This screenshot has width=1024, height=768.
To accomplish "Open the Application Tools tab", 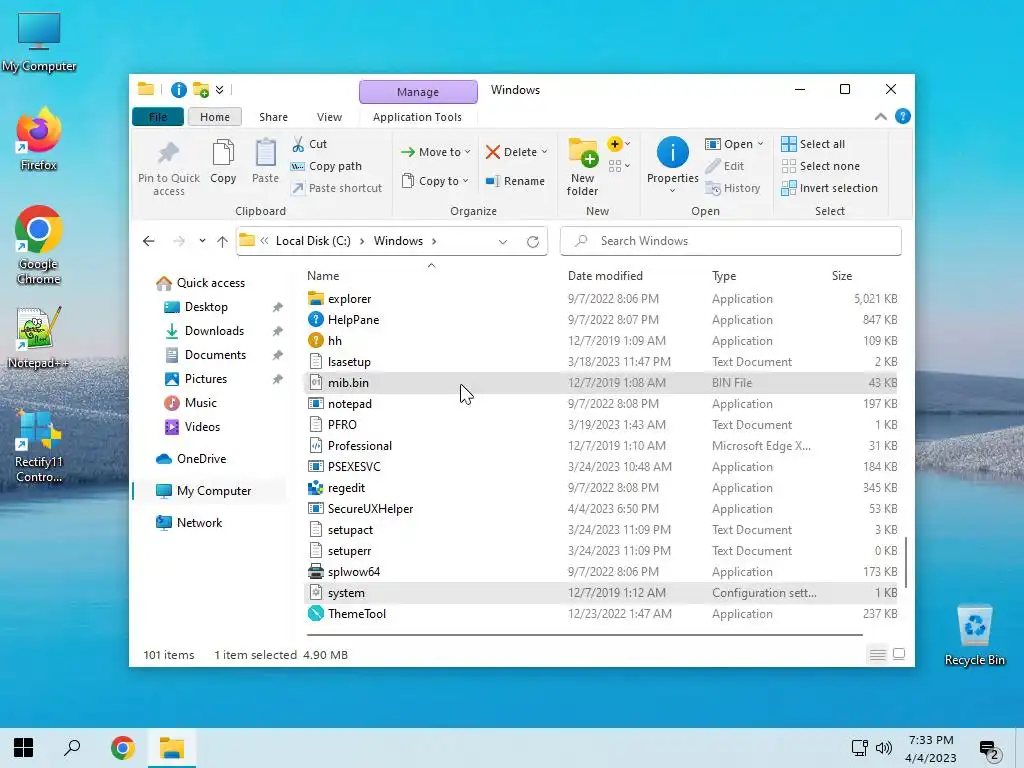I will (x=417, y=117).
